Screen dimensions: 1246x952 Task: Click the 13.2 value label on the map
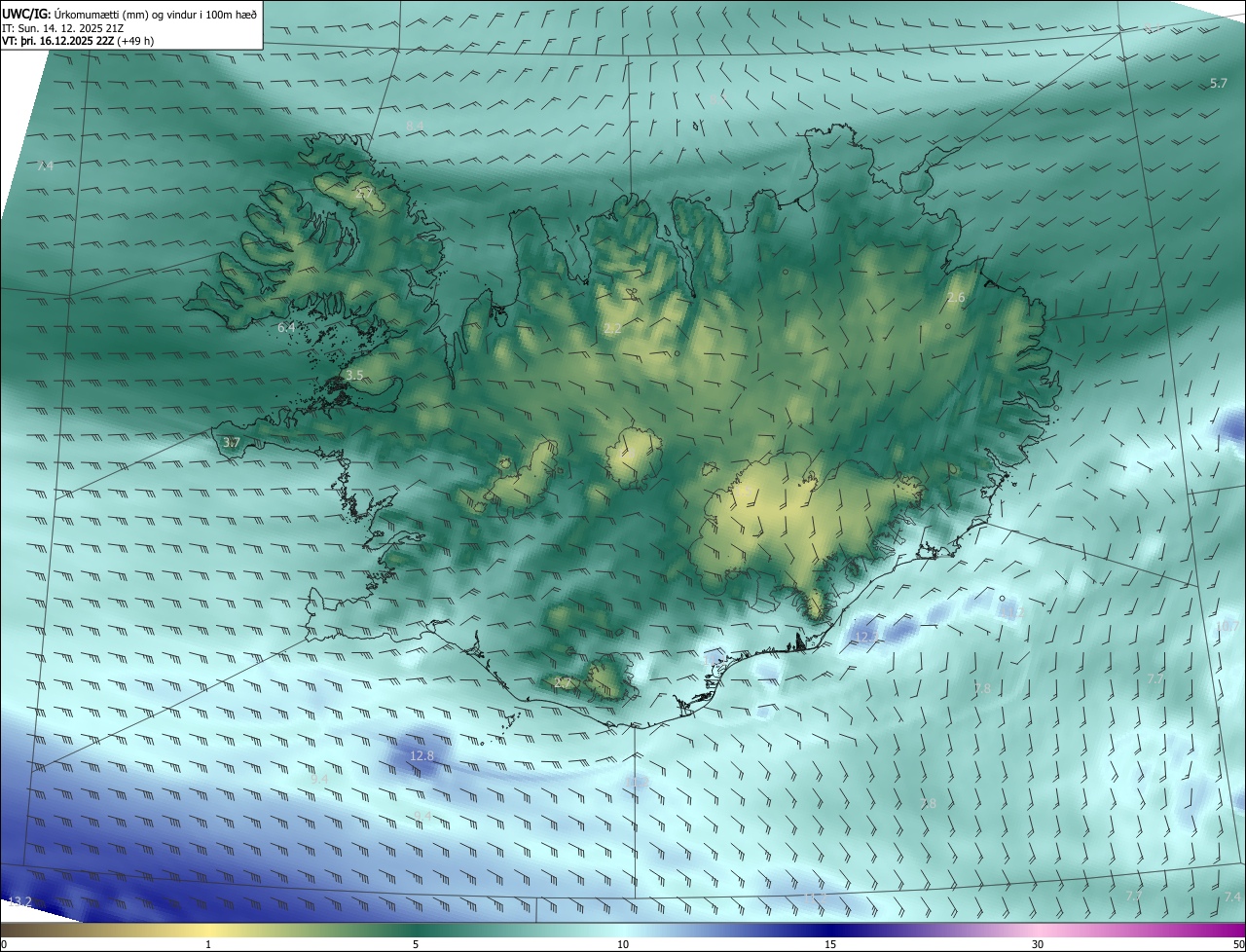[19, 901]
